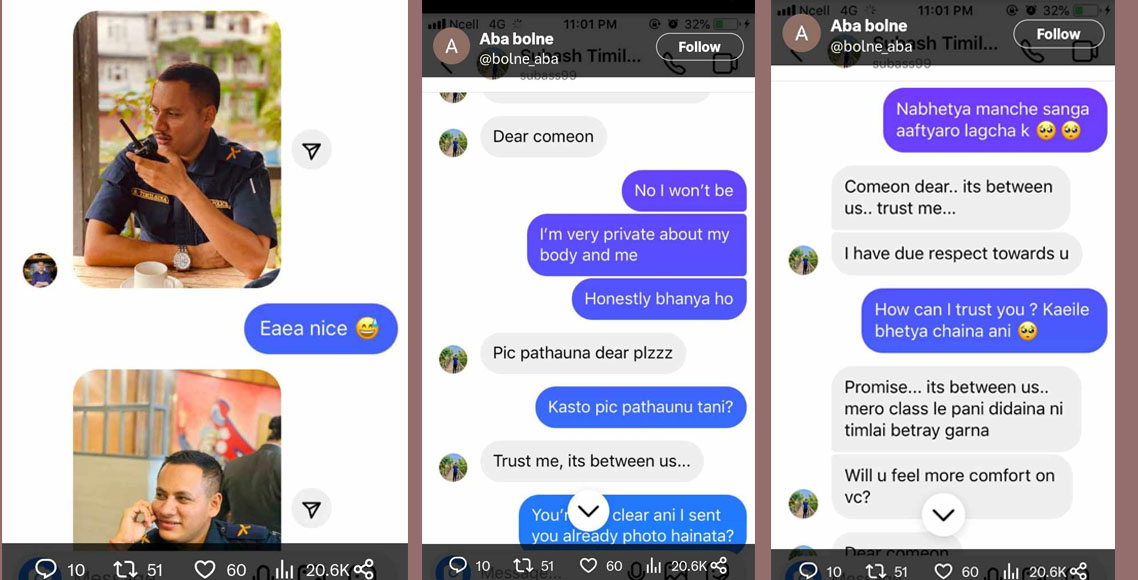Open the repost icon in the right panel
The image size is (1138, 580).
pos(877,571)
